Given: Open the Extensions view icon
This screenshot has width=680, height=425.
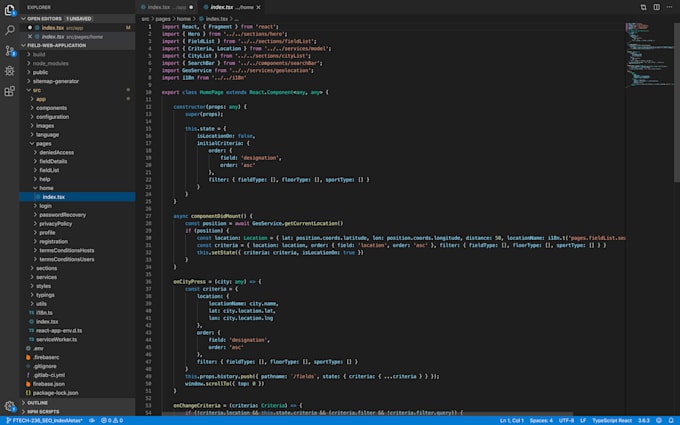Looking at the screenshot, I should 10,91.
